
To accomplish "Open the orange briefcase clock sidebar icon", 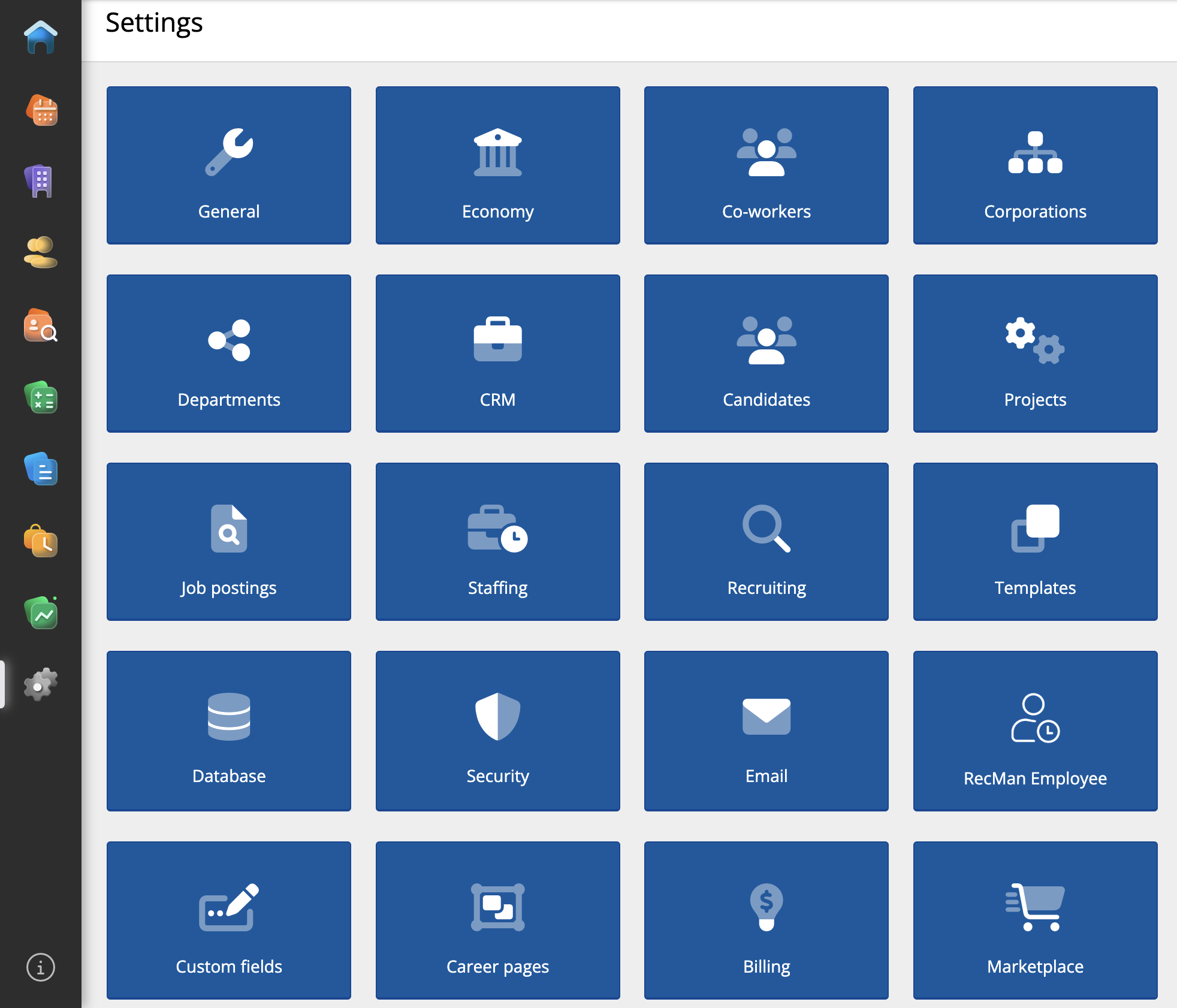I will tap(41, 541).
